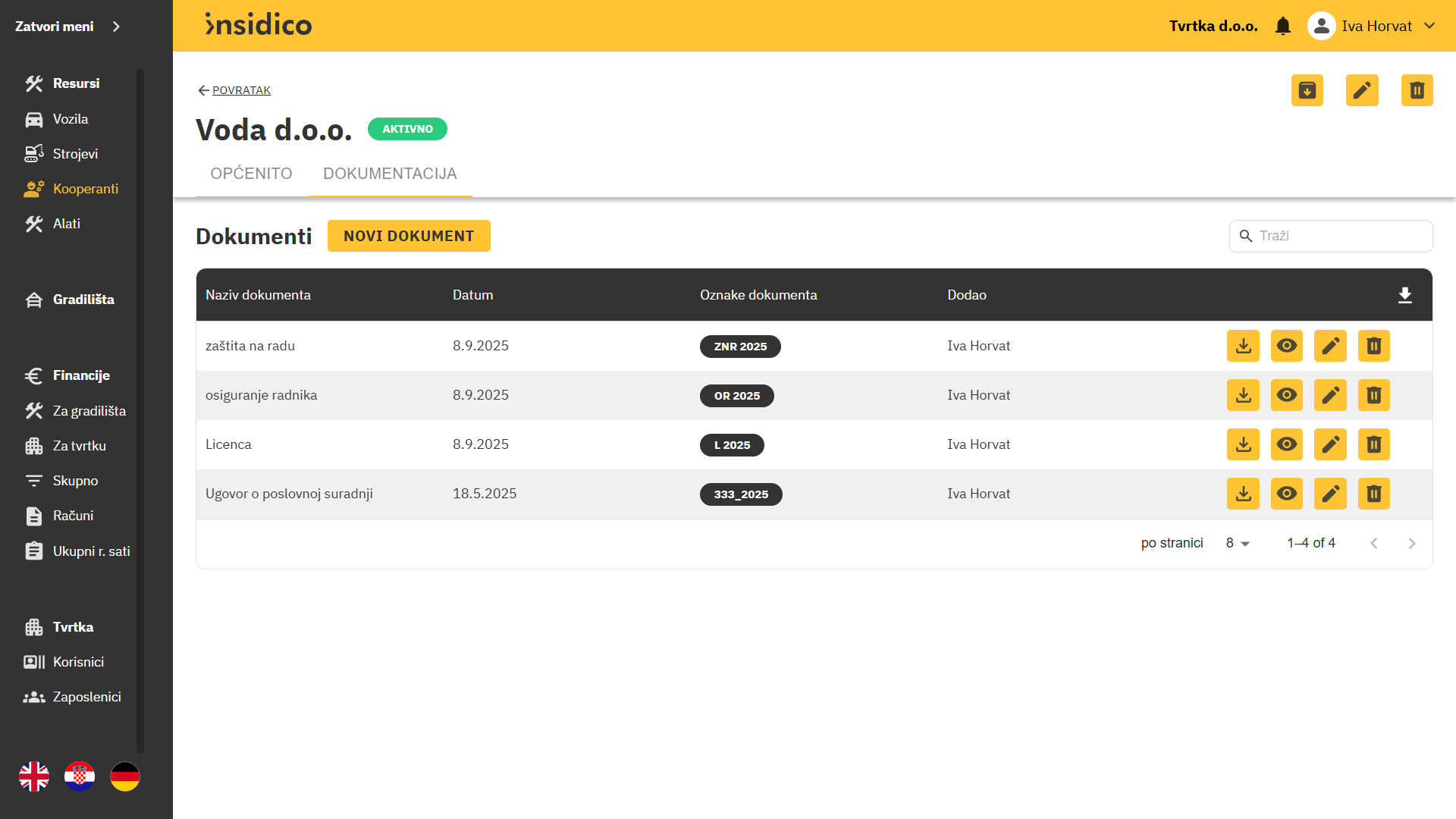Preview the Licenca document with eye icon
The height and width of the screenshot is (819, 1456).
1286,444
